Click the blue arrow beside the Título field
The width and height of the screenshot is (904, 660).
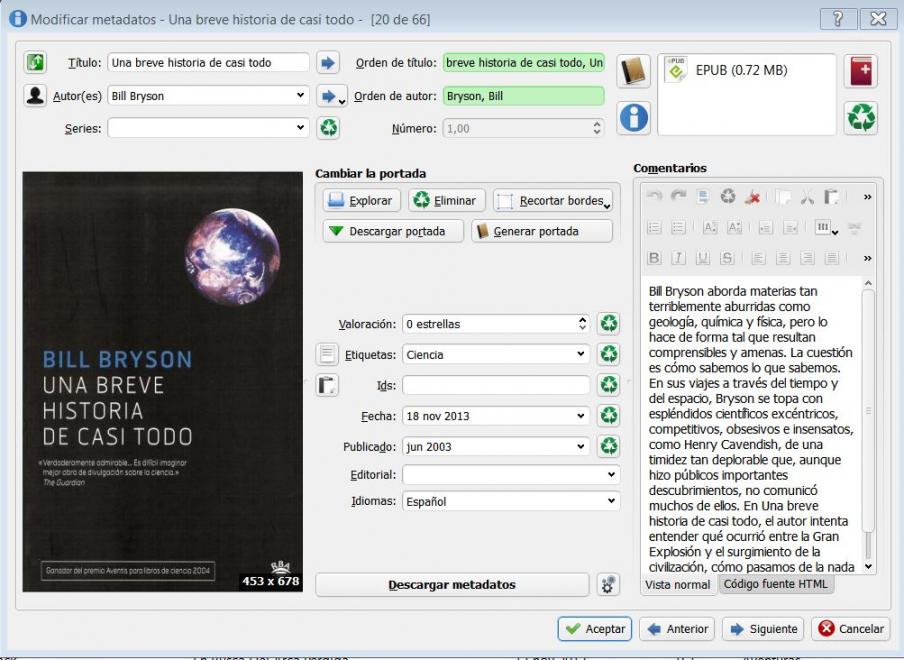[x=328, y=63]
